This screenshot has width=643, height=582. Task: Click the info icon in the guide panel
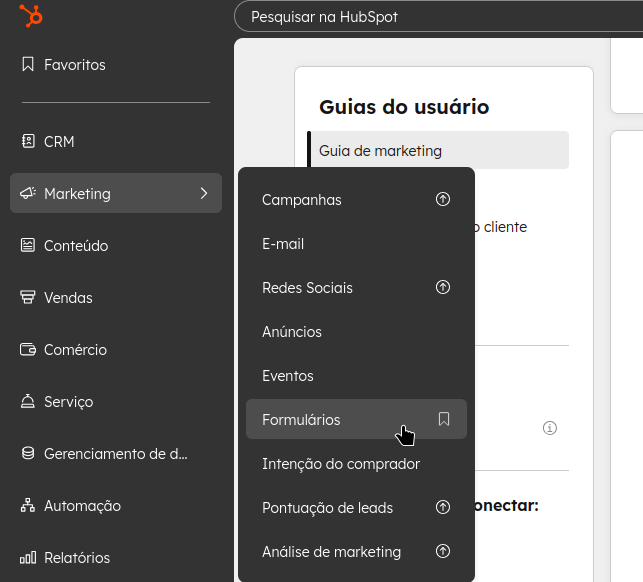coord(550,428)
